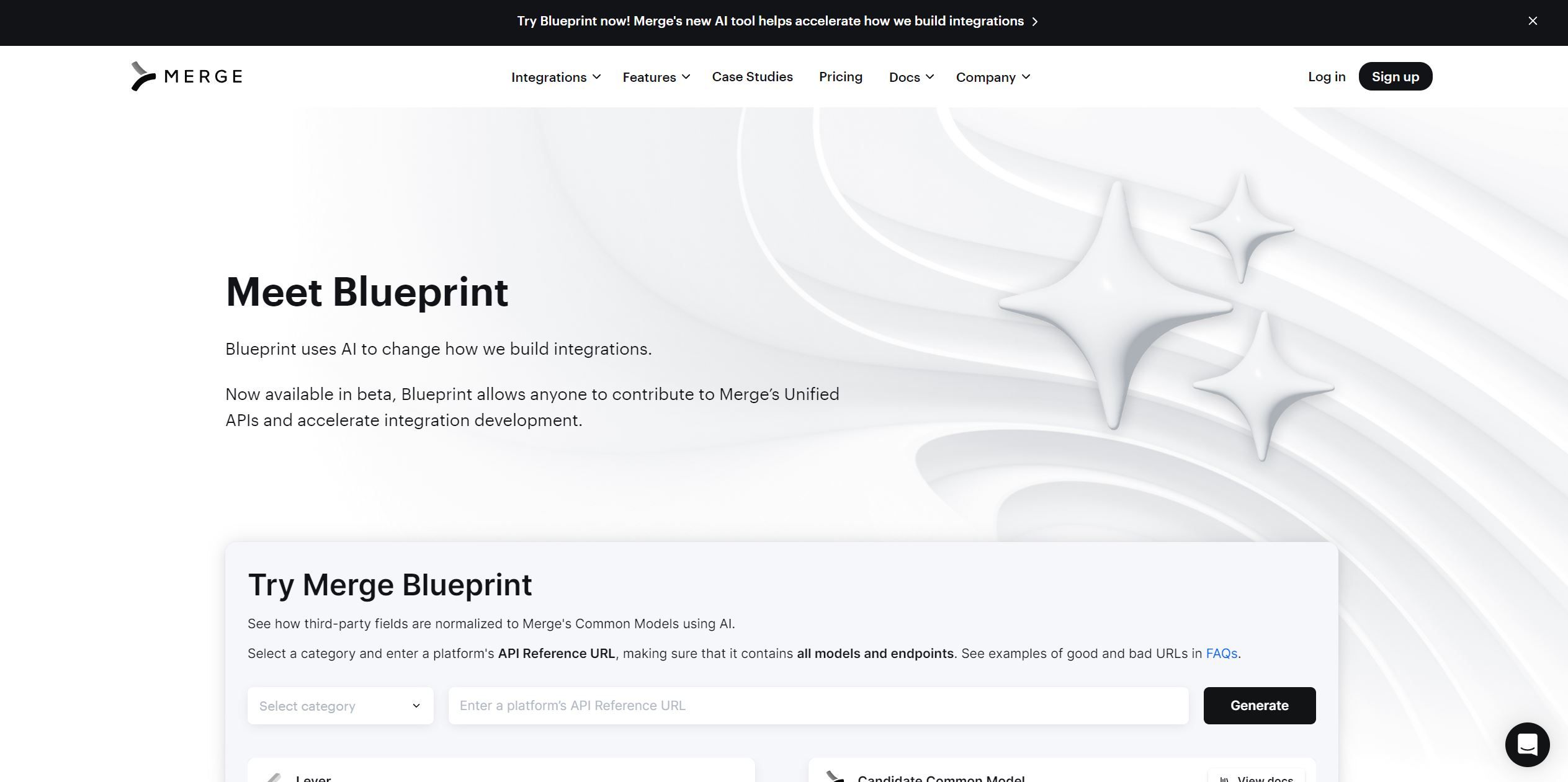Click the FAQs hyperlink
This screenshot has height=782, width=1568.
[1221, 652]
